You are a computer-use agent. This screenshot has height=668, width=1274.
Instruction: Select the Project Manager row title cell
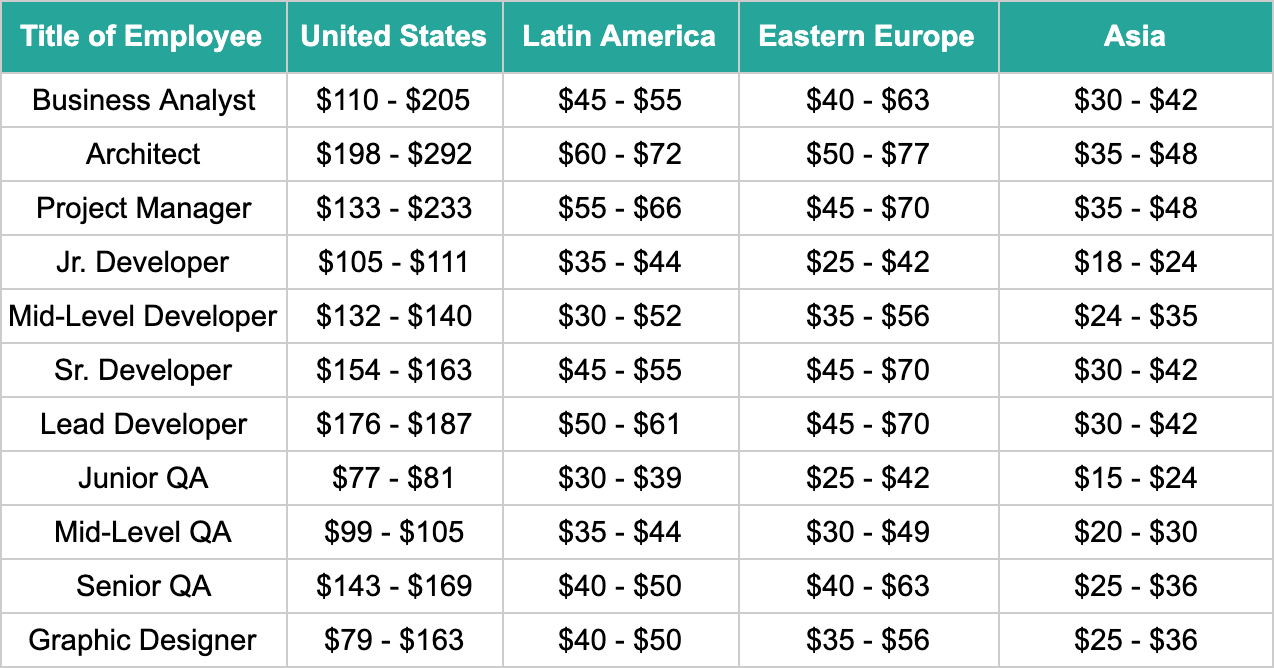(x=143, y=208)
